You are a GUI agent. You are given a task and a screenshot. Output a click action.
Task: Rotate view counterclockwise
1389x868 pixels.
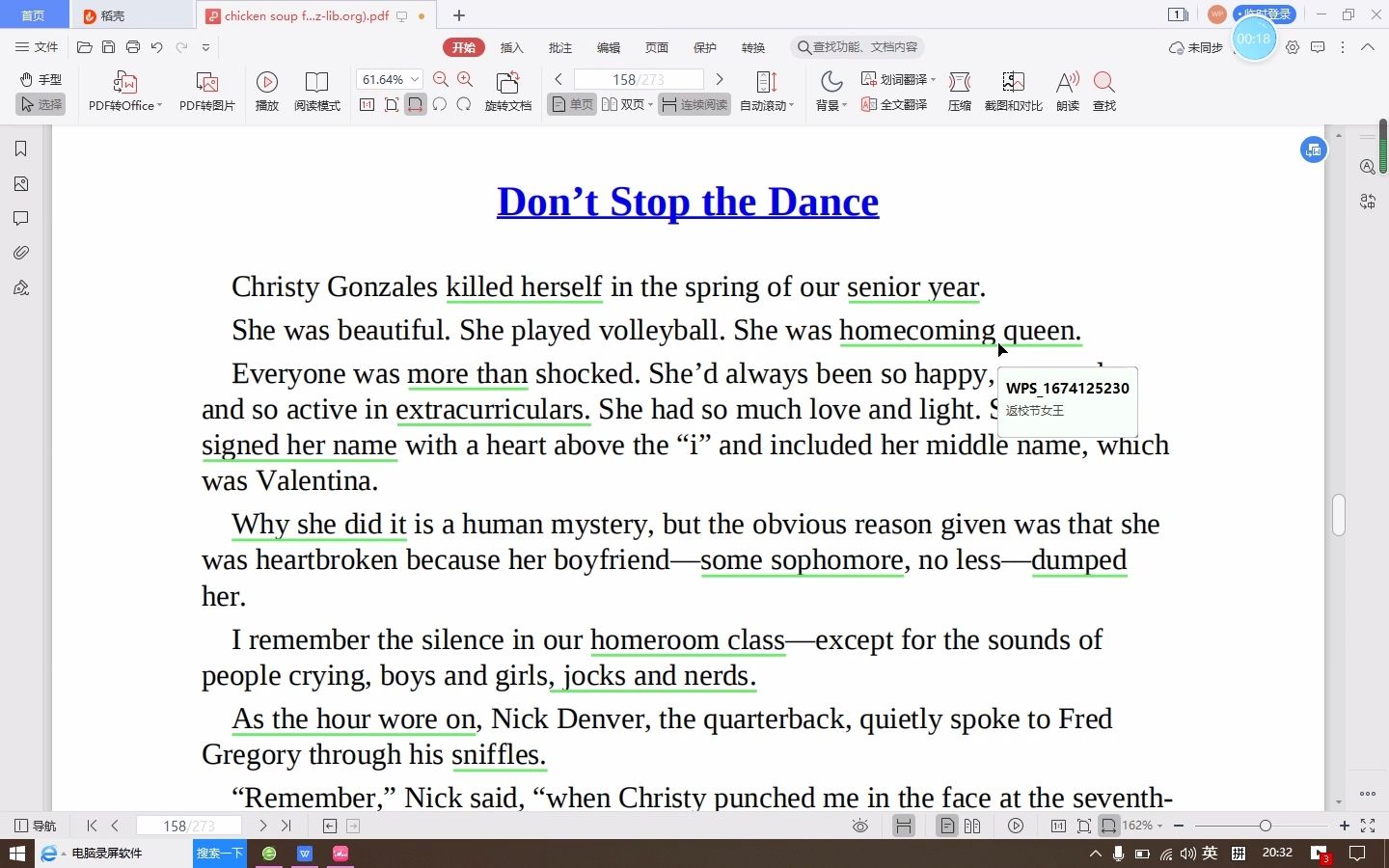[440, 104]
